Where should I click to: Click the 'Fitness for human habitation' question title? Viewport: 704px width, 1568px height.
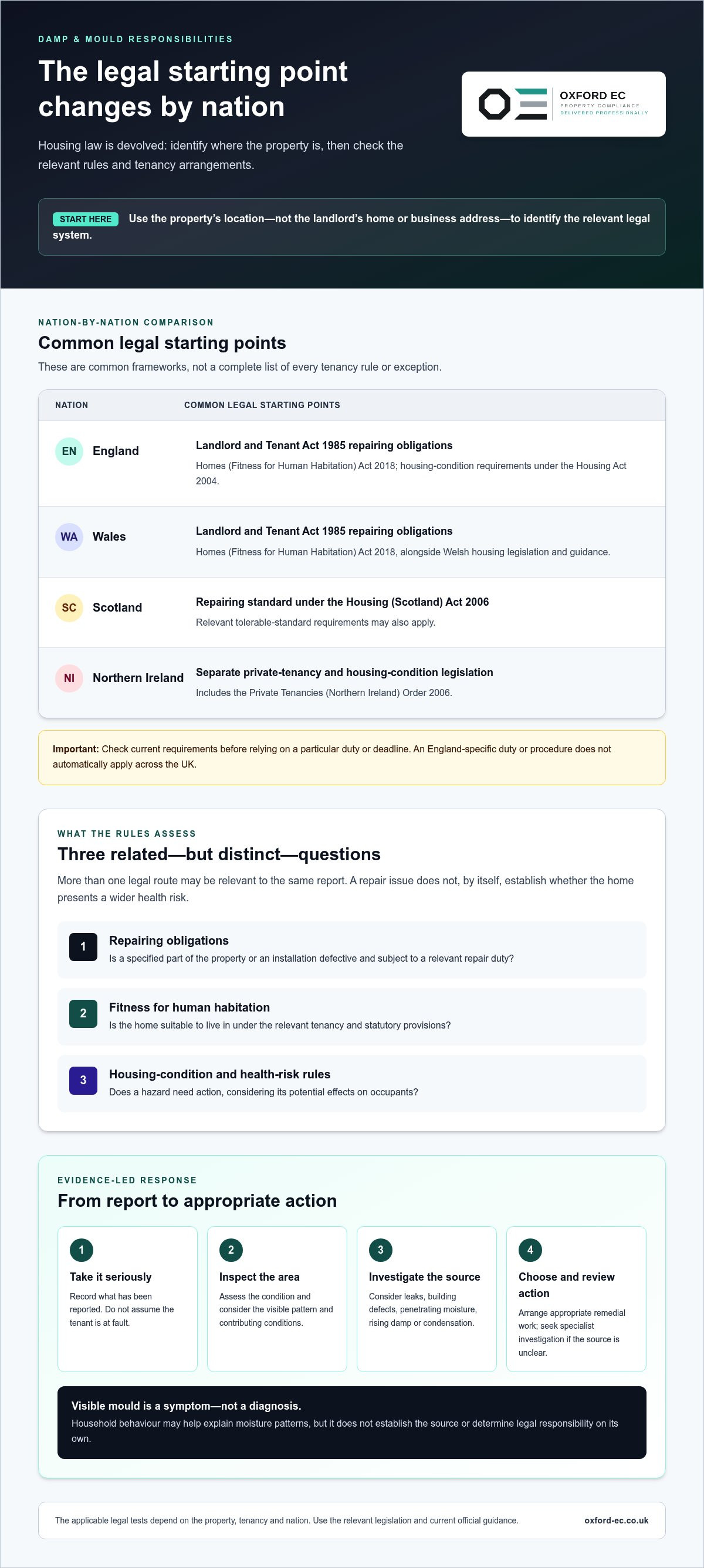[189, 1007]
